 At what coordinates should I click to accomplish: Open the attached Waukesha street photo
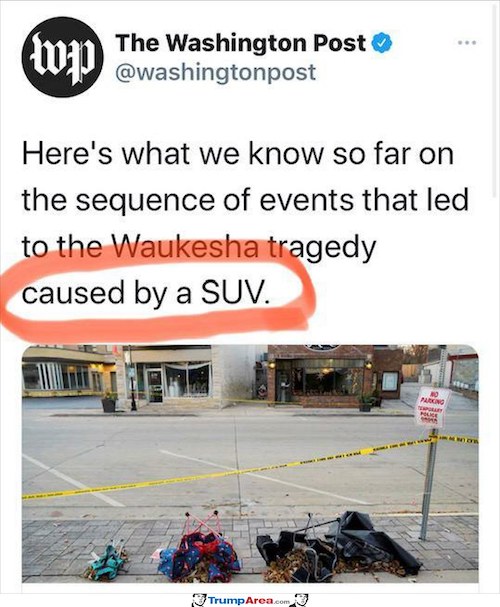(250, 463)
